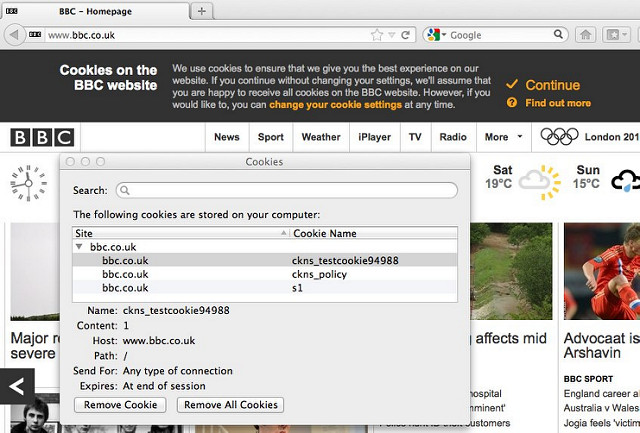Image resolution: width=640 pixels, height=433 pixels.
Task: Select the ckns_testcookie94988 cookie row
Action: point(264,260)
